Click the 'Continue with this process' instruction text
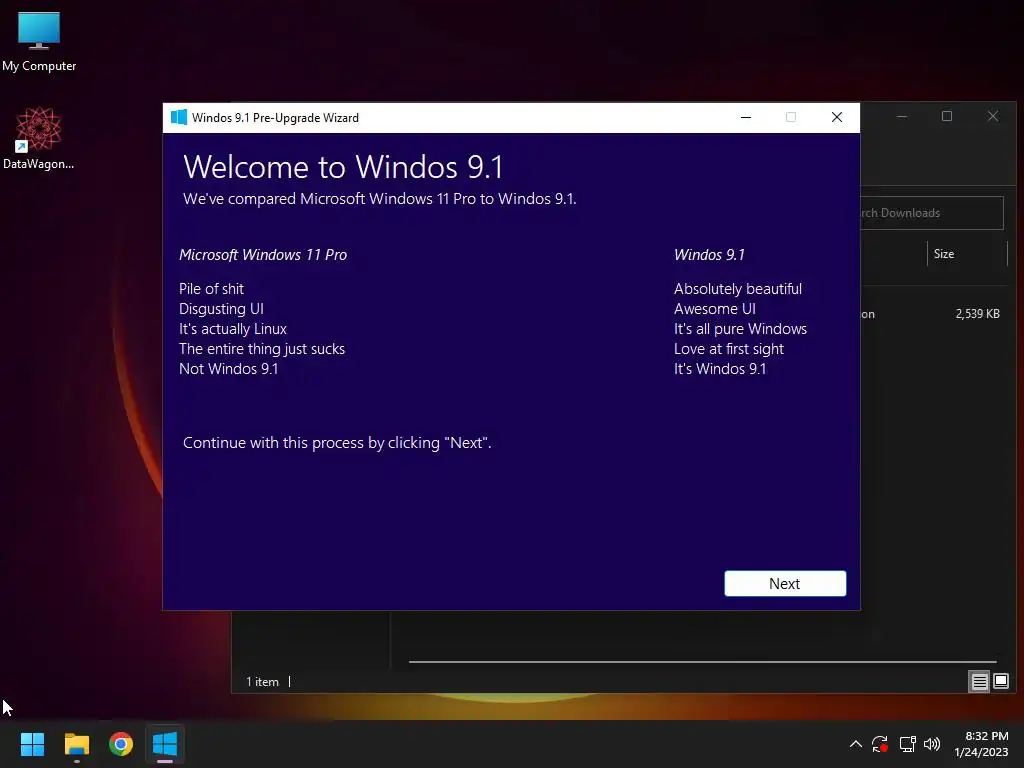This screenshot has width=1024, height=768. click(337, 443)
